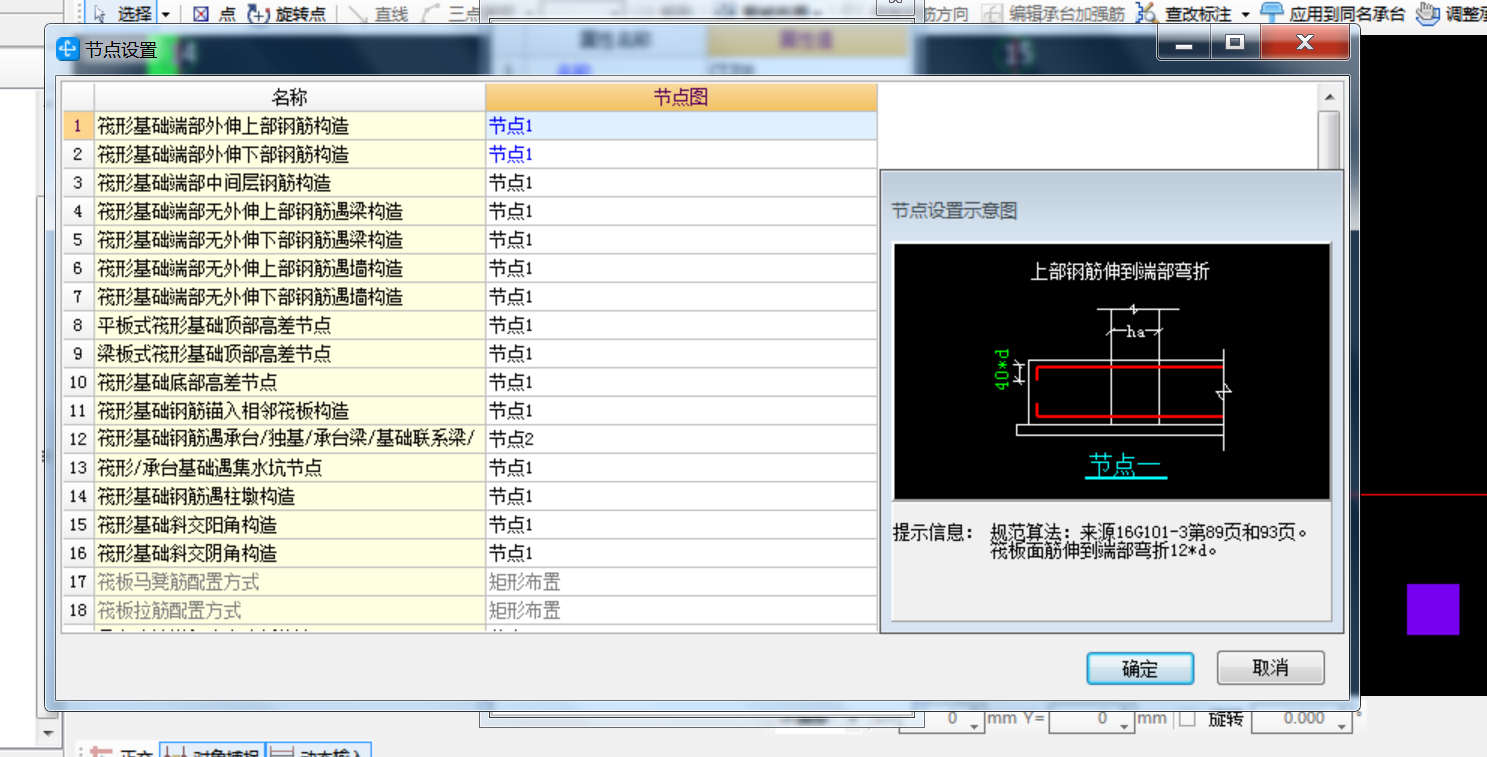Click the 节点设置 dialog title icon
Image resolution: width=1487 pixels, height=757 pixels.
(67, 49)
